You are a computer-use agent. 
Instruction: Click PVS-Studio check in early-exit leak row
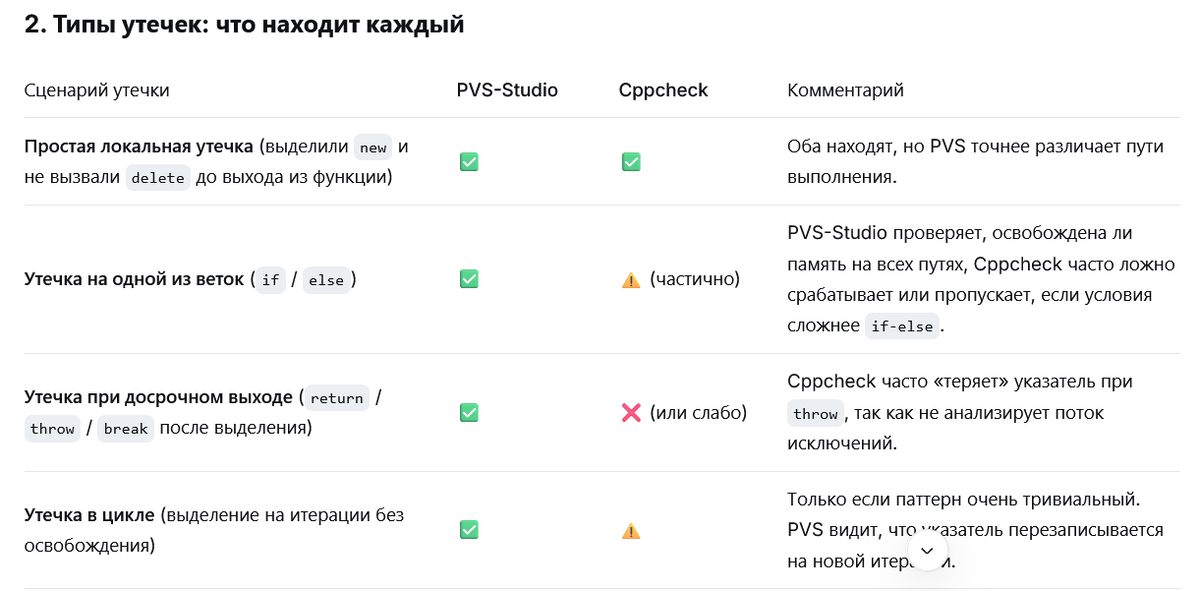pyautogui.click(x=468, y=413)
